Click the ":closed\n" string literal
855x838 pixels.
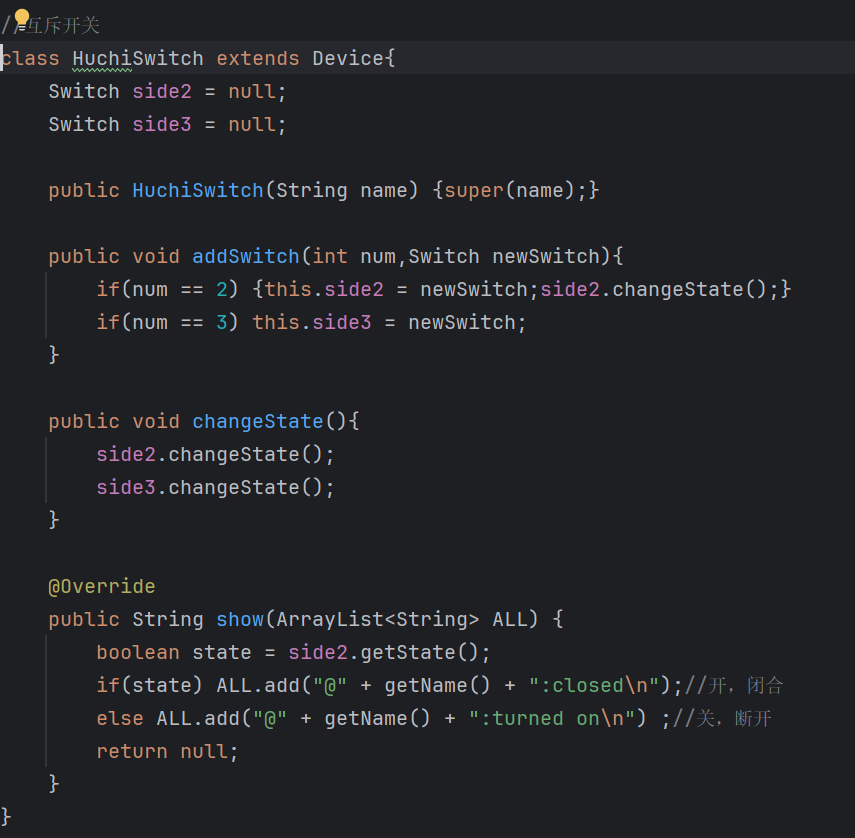tap(594, 685)
